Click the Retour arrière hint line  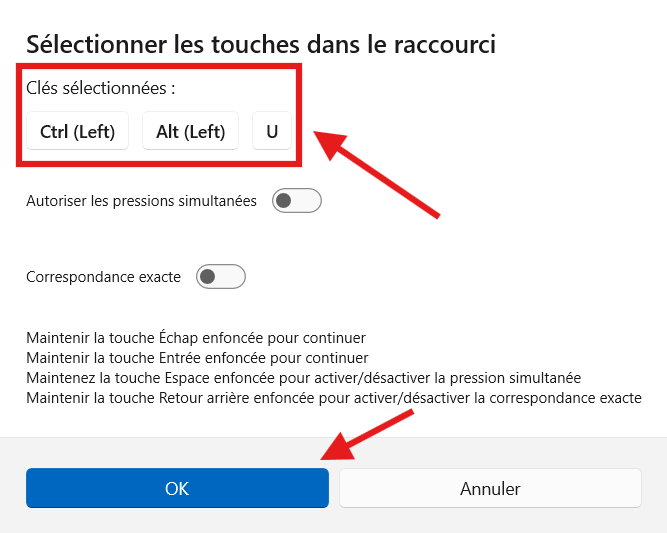333,398
